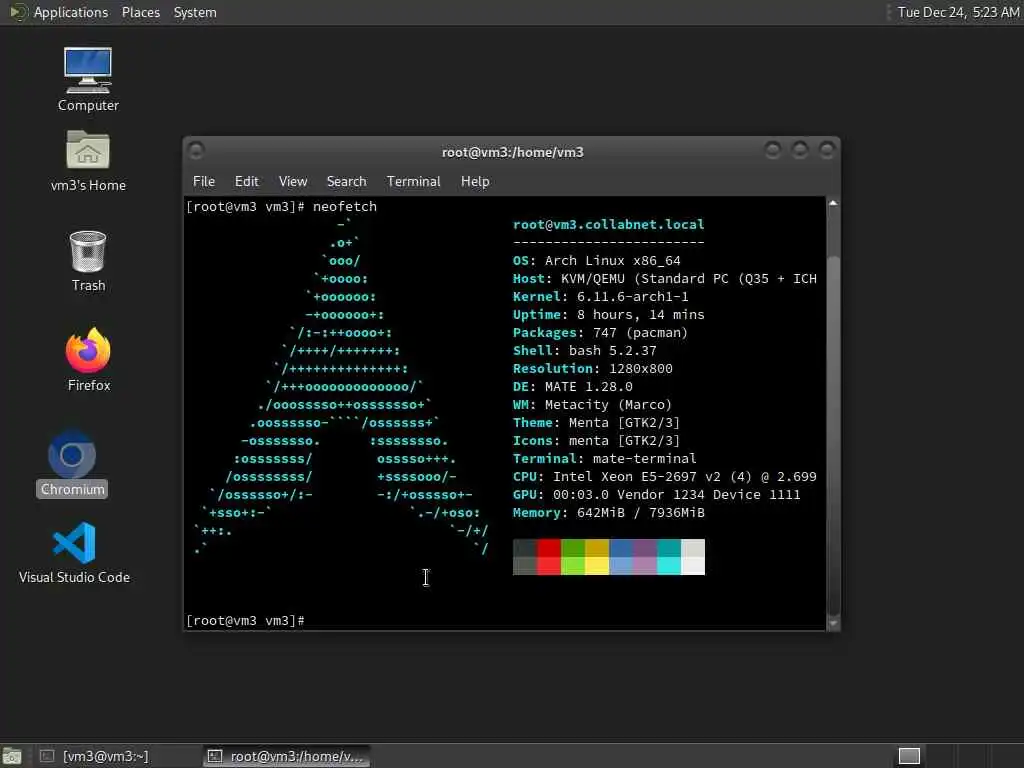Click the terminal scrollbar down arrow

(x=833, y=623)
